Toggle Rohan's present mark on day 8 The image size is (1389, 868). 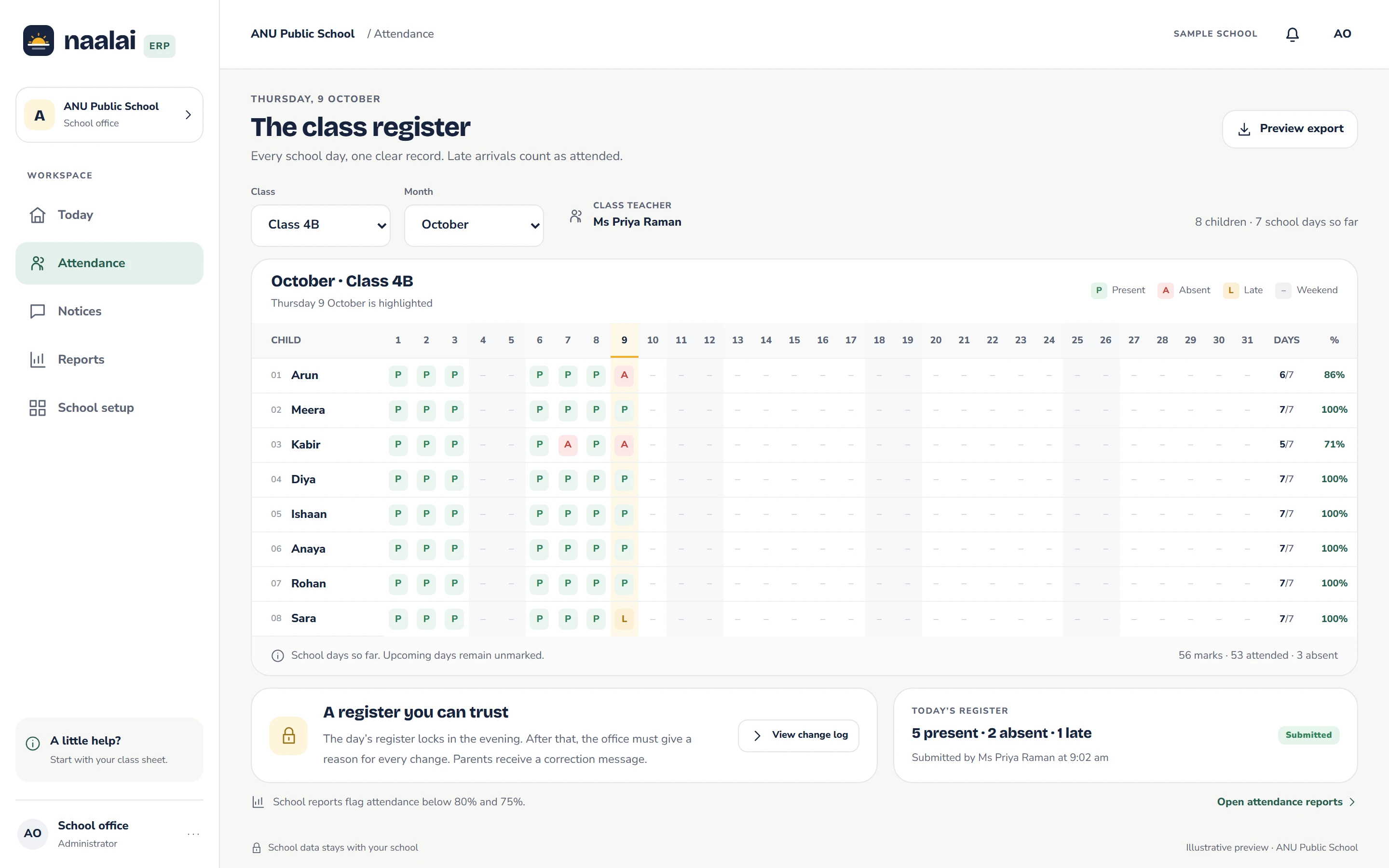(596, 584)
